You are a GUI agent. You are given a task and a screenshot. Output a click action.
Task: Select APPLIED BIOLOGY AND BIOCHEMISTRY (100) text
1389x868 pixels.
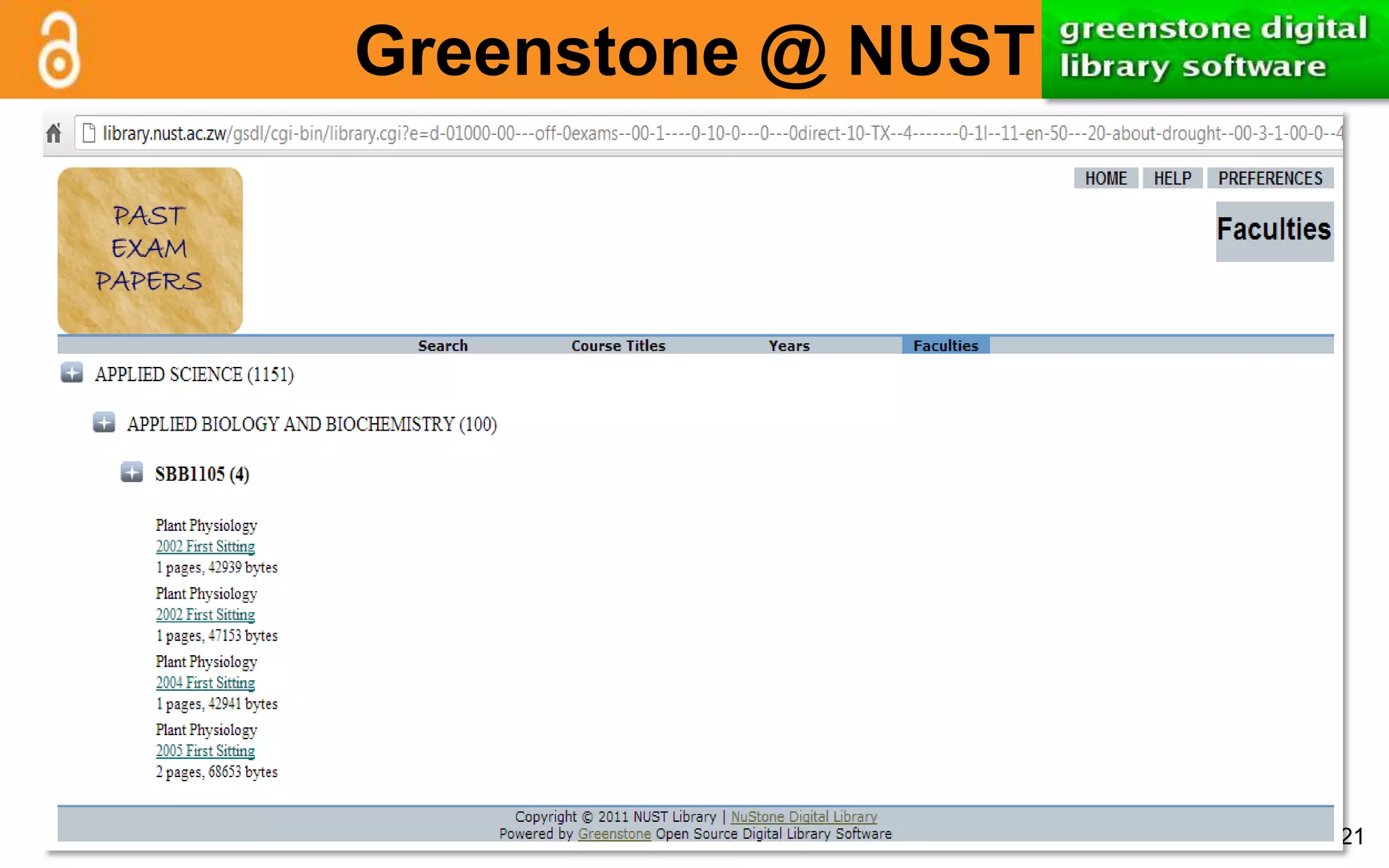[312, 425]
